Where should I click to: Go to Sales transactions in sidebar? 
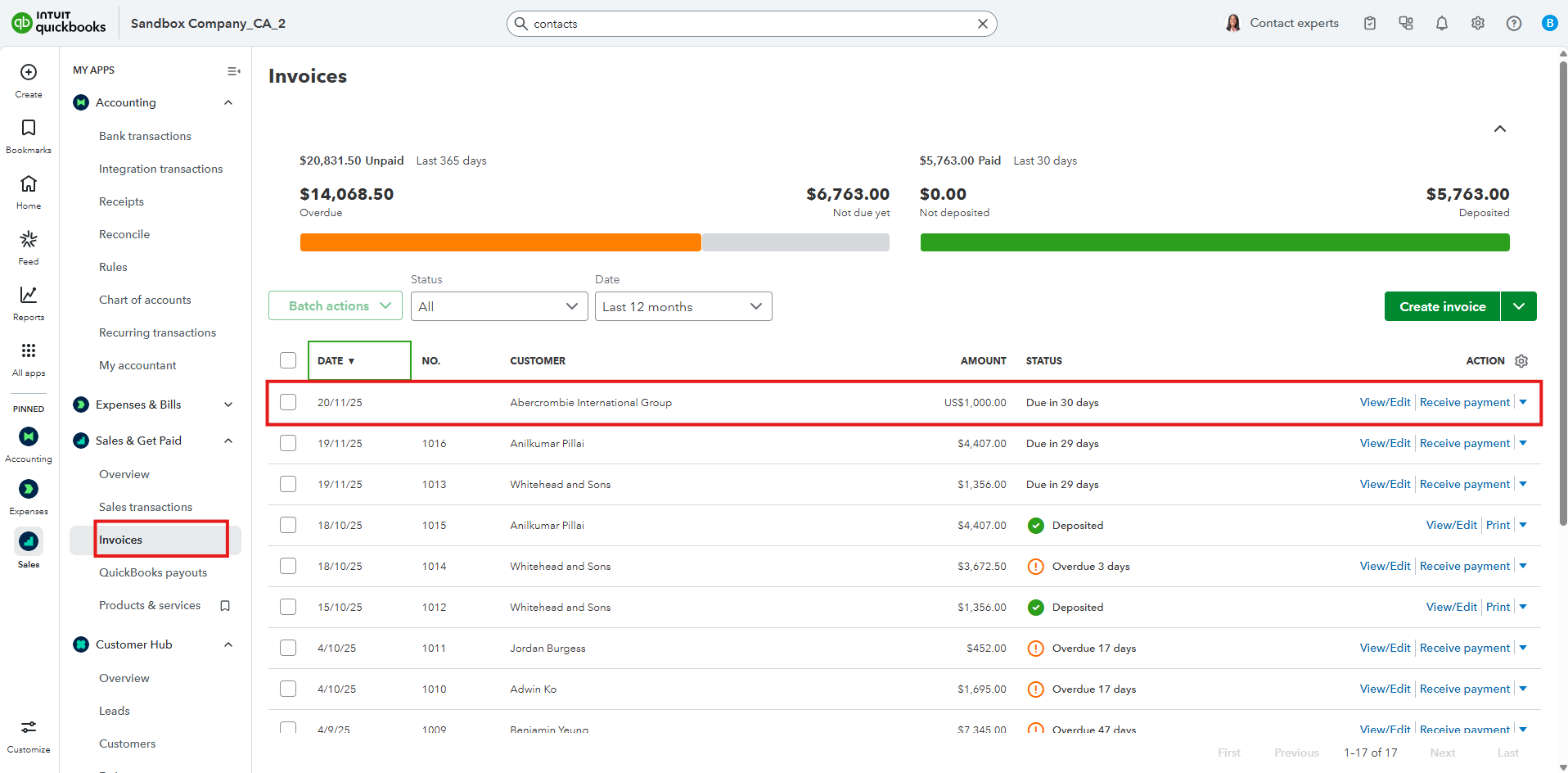click(x=146, y=507)
